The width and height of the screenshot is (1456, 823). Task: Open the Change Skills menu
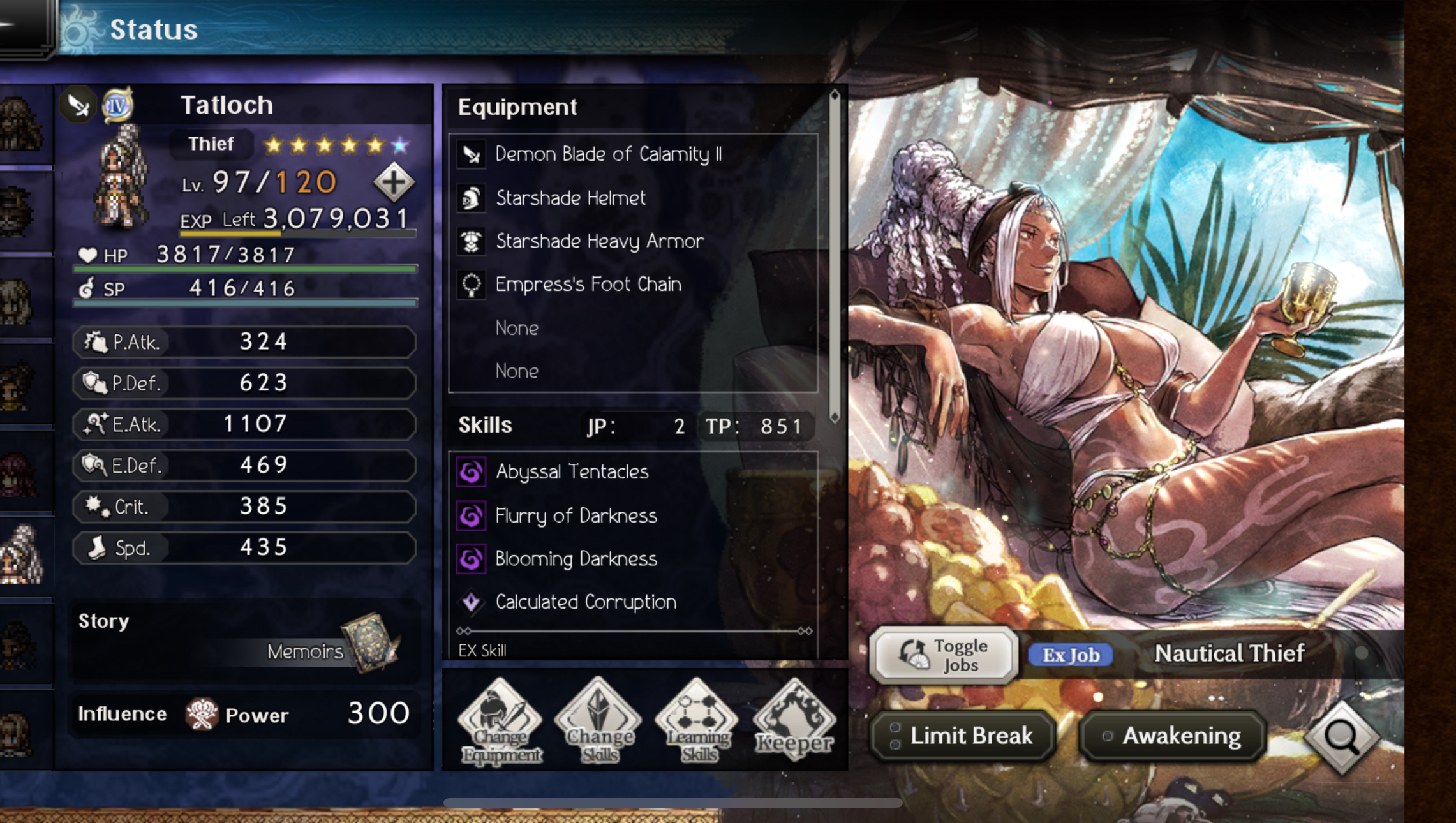coord(598,721)
